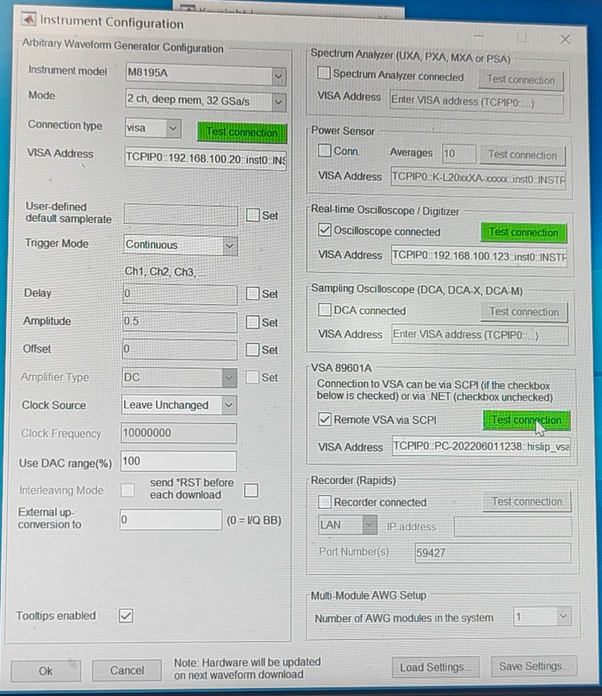Image resolution: width=602 pixels, height=696 pixels.
Task: Check Spectrum Analyzer connected
Action: tap(324, 73)
